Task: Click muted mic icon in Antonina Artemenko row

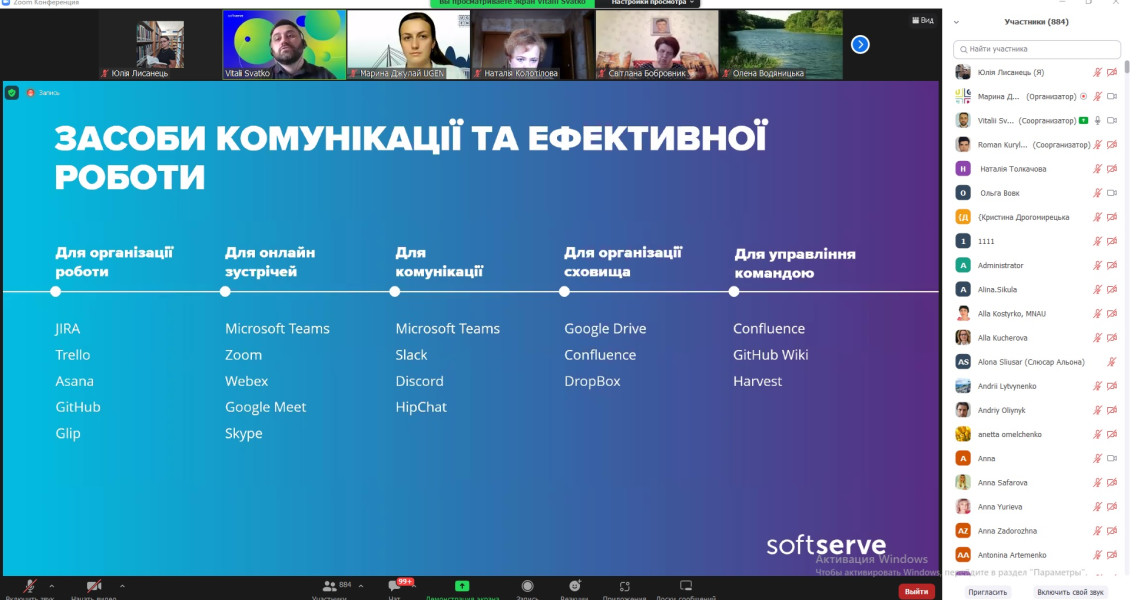Action: click(1098, 555)
